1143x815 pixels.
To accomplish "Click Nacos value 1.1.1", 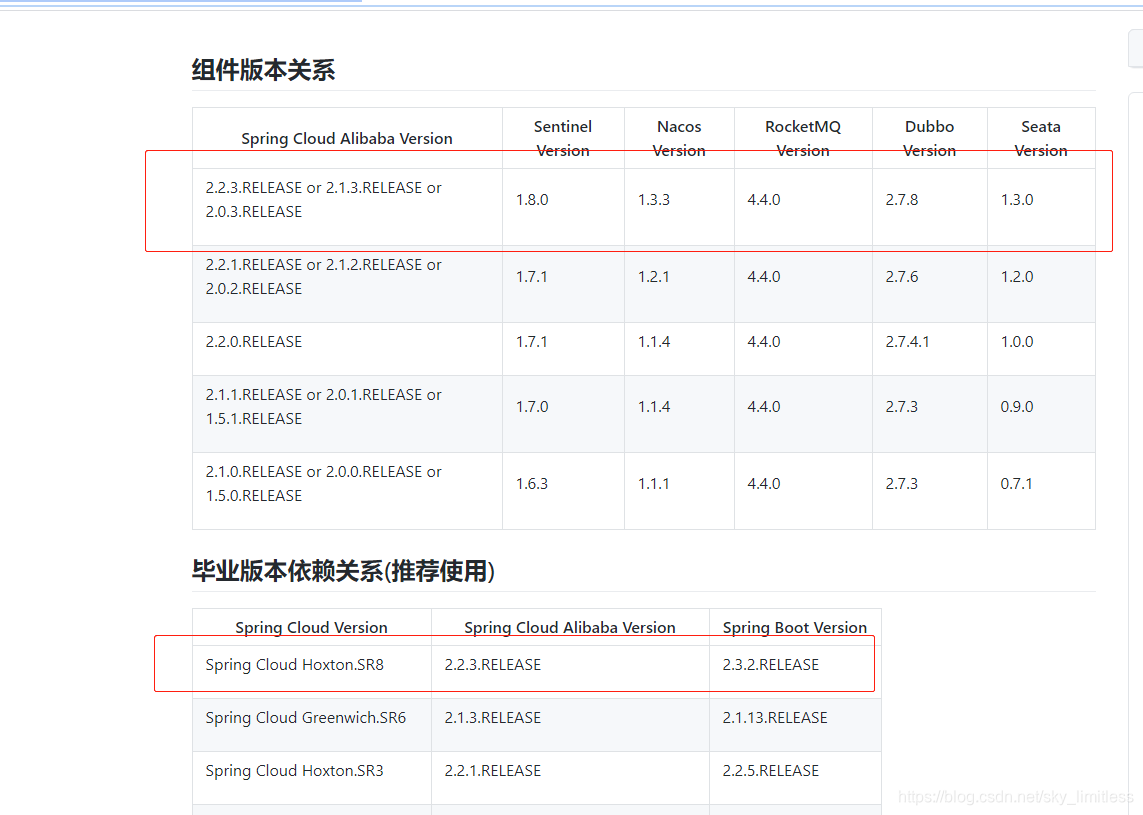I will 654,484.
